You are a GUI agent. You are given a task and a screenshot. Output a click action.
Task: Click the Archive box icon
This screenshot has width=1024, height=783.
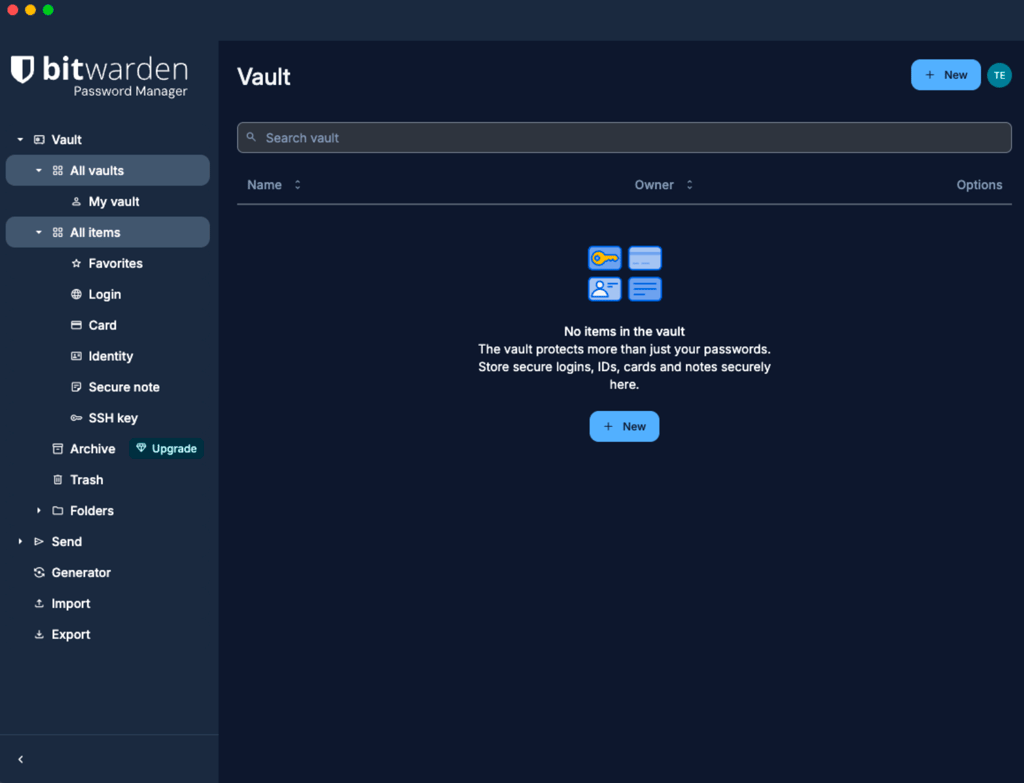57,449
